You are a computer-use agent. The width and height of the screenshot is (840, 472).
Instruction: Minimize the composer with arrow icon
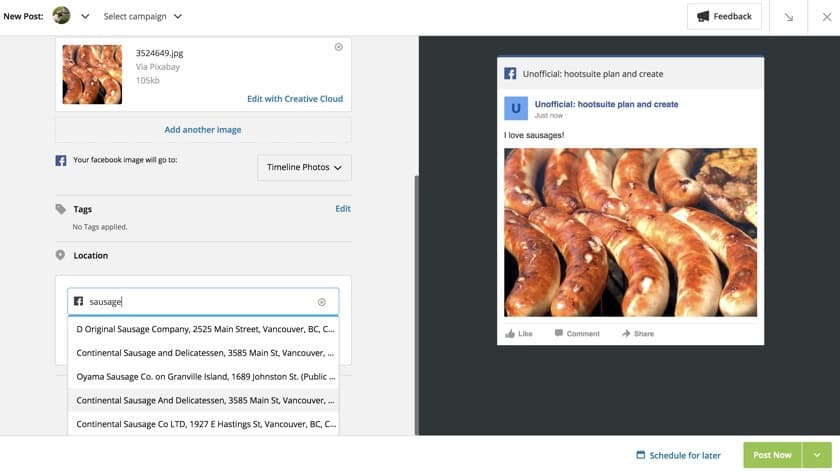pyautogui.click(x=789, y=17)
